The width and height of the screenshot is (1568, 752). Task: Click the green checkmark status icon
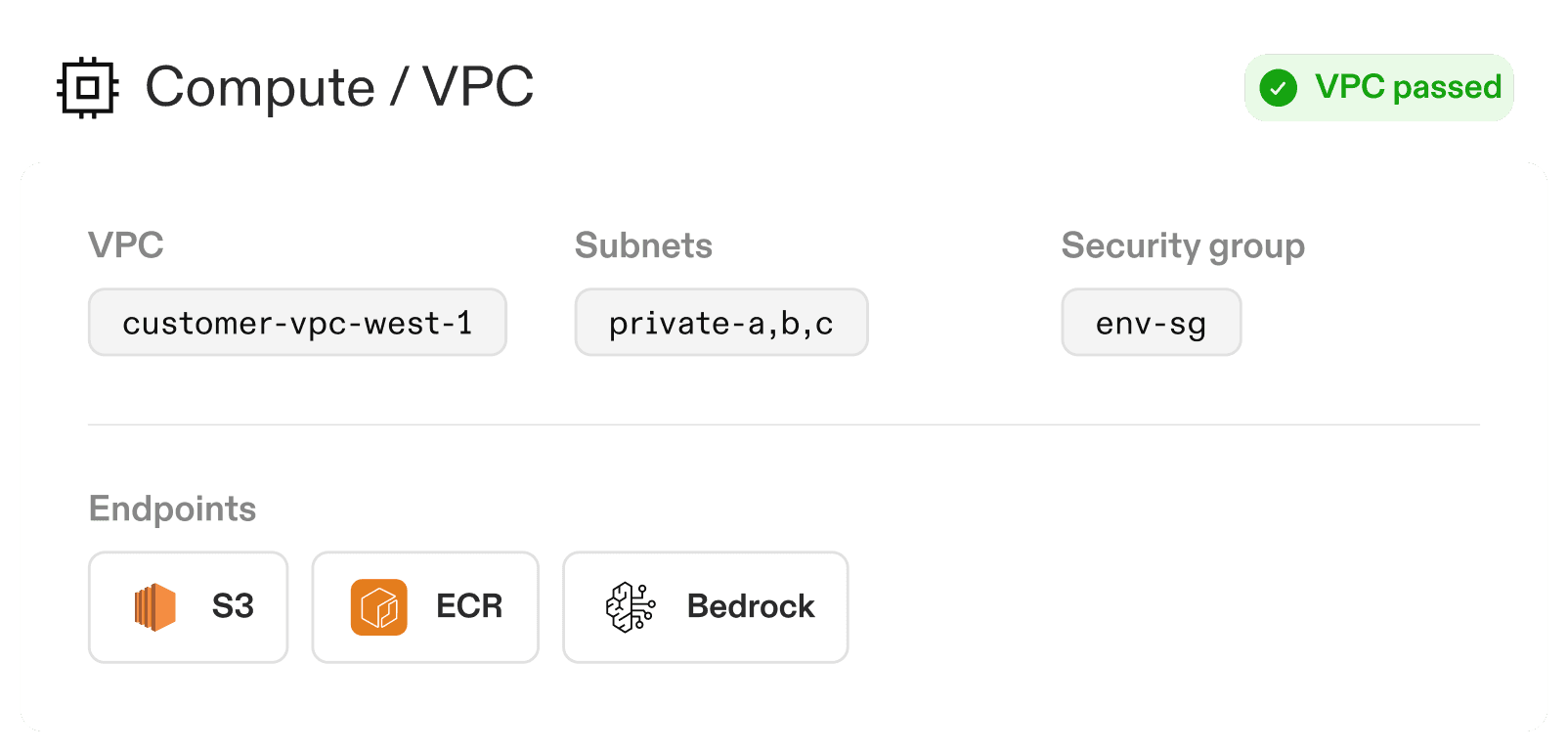(1278, 88)
